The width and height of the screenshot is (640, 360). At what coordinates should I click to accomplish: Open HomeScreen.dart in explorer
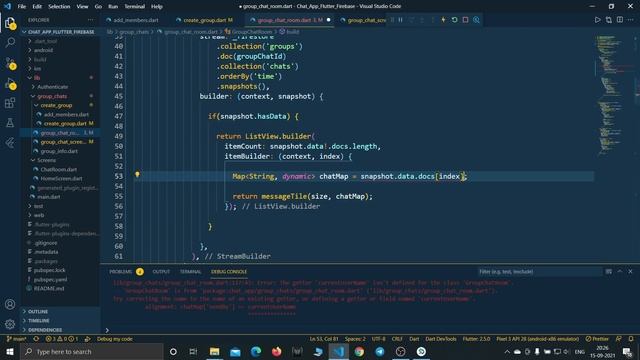coord(61,178)
